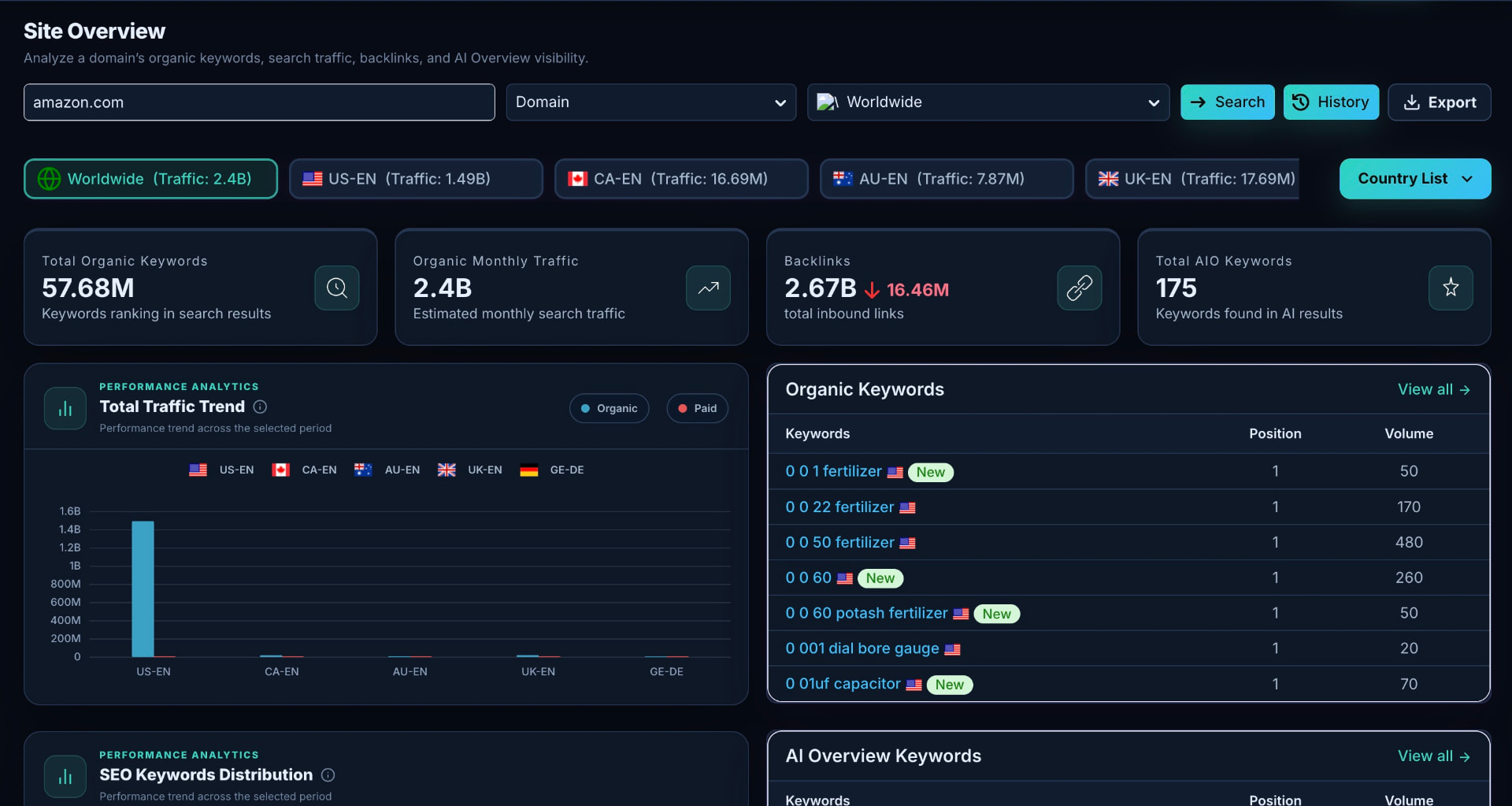Screen dimensions: 1512x806
Task: Click the GE-DE flag in chart legend
Action: 529,470
